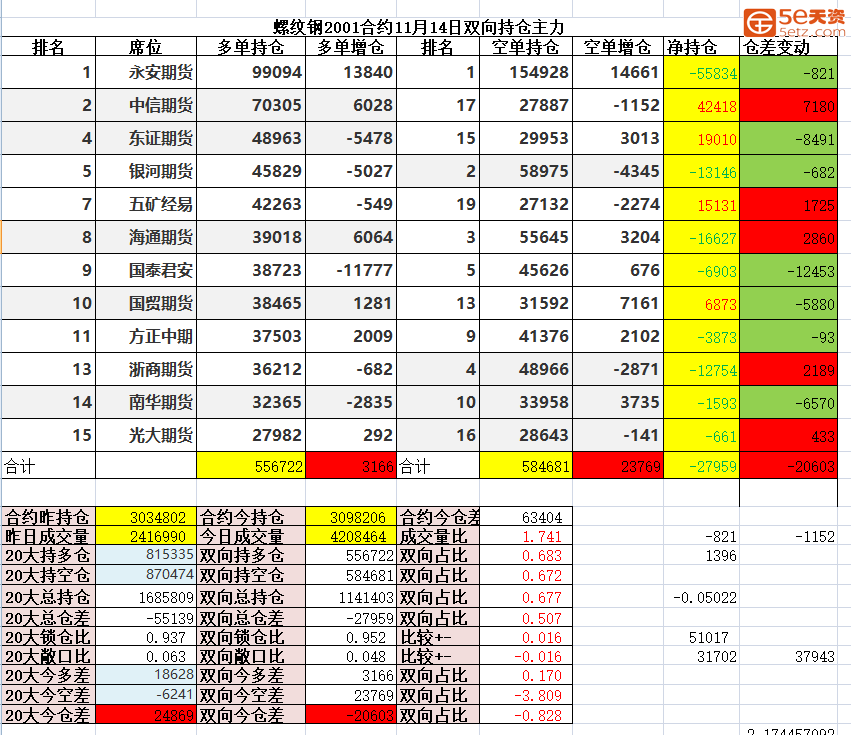Select the long total cell 556722
The width and height of the screenshot is (851, 735).
tap(251, 466)
